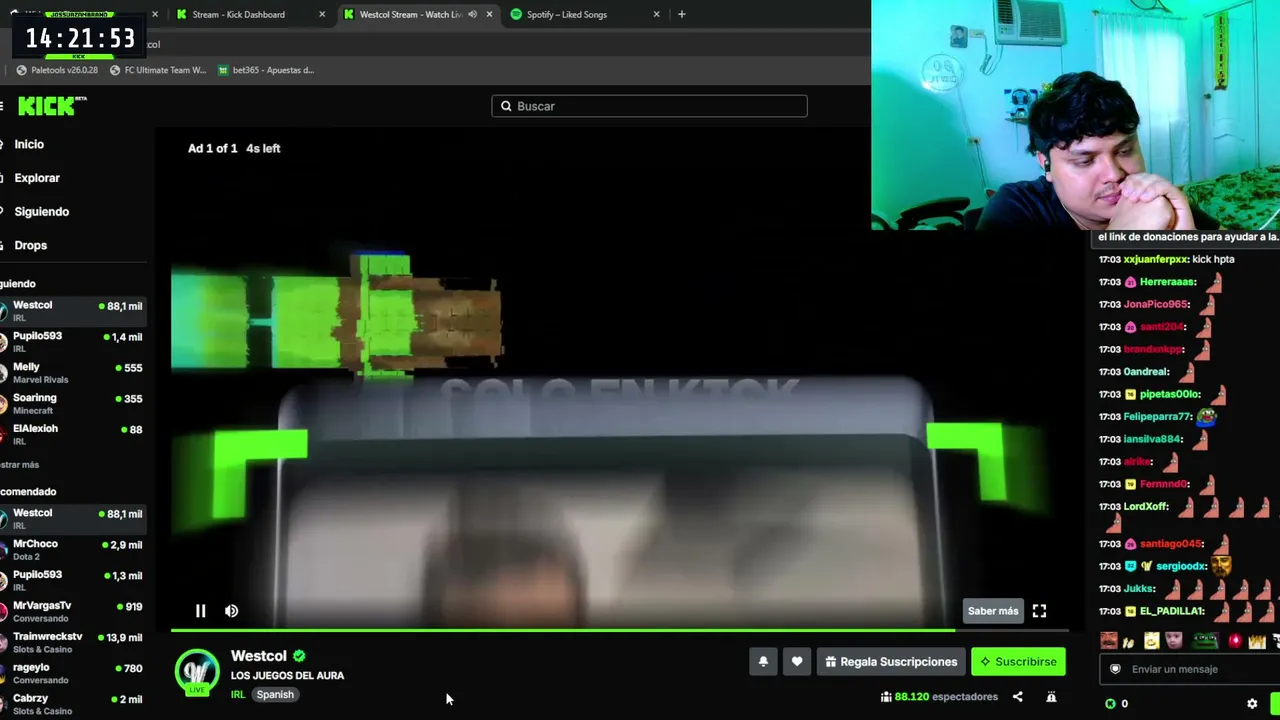The height and width of the screenshot is (720, 1280).
Task: Open MrChoco Dota 2 channel
Action: [73, 550]
